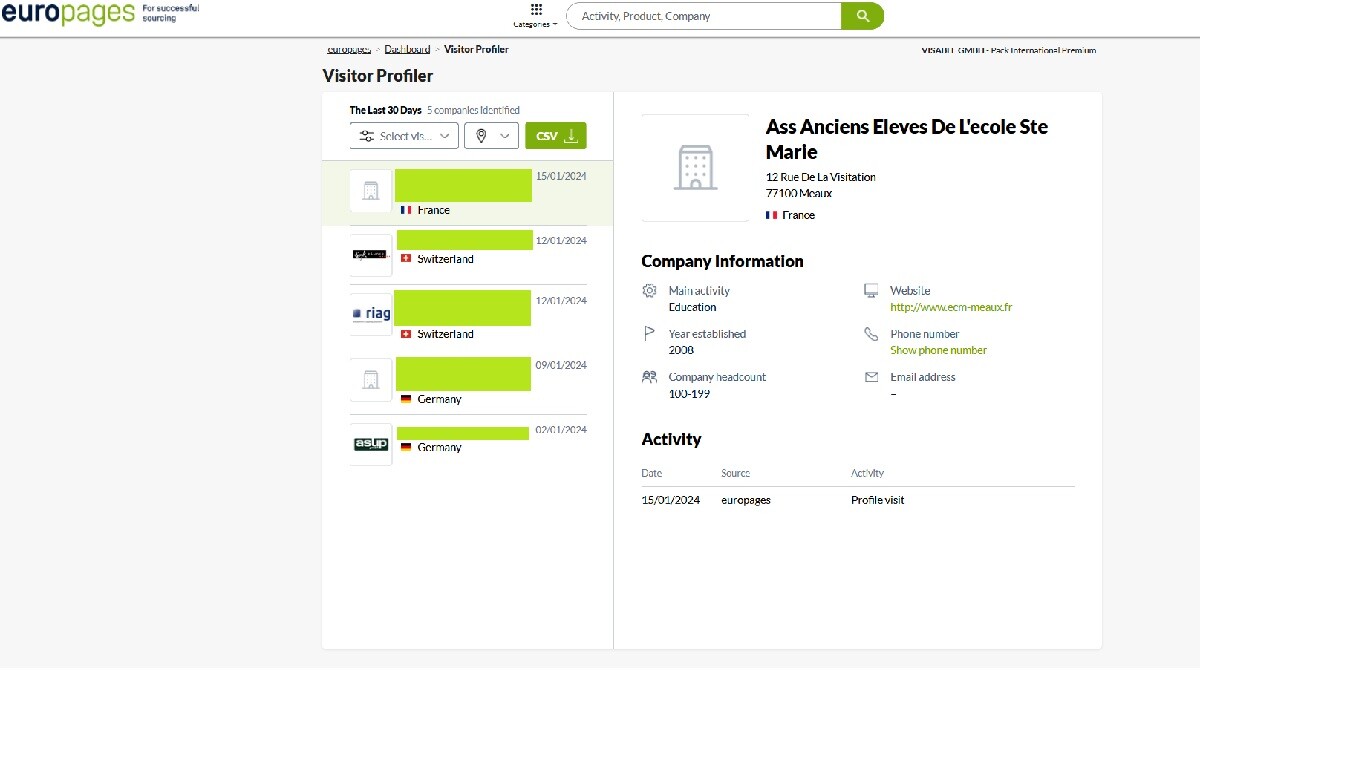Select the visitor entry dated 15/01/2024

coord(468,193)
